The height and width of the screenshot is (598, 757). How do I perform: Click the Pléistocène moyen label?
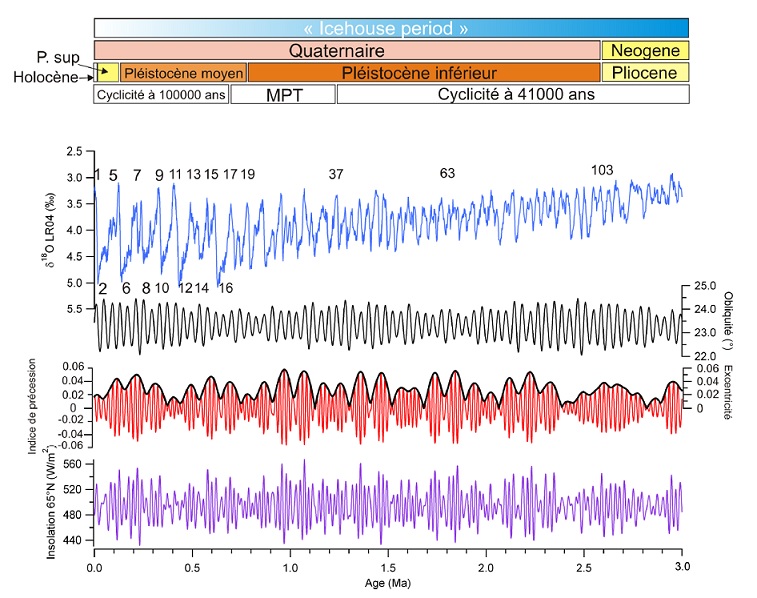click(183, 73)
